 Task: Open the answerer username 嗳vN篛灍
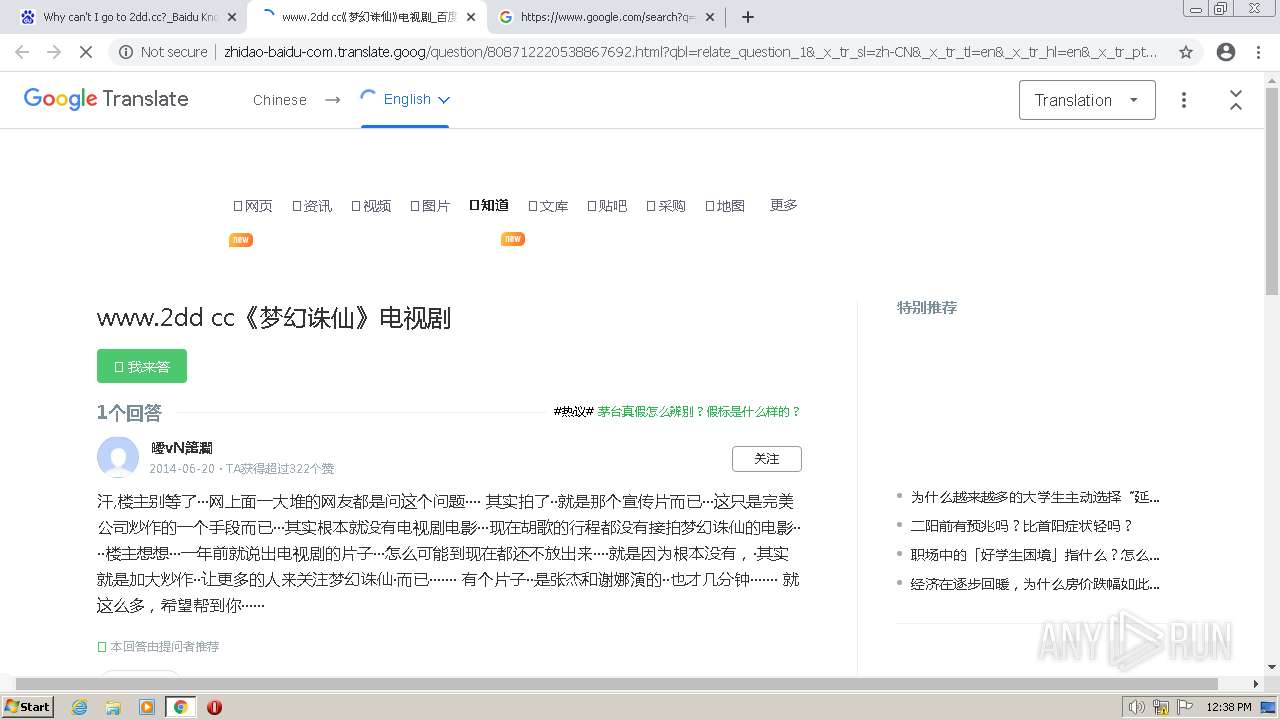point(182,448)
